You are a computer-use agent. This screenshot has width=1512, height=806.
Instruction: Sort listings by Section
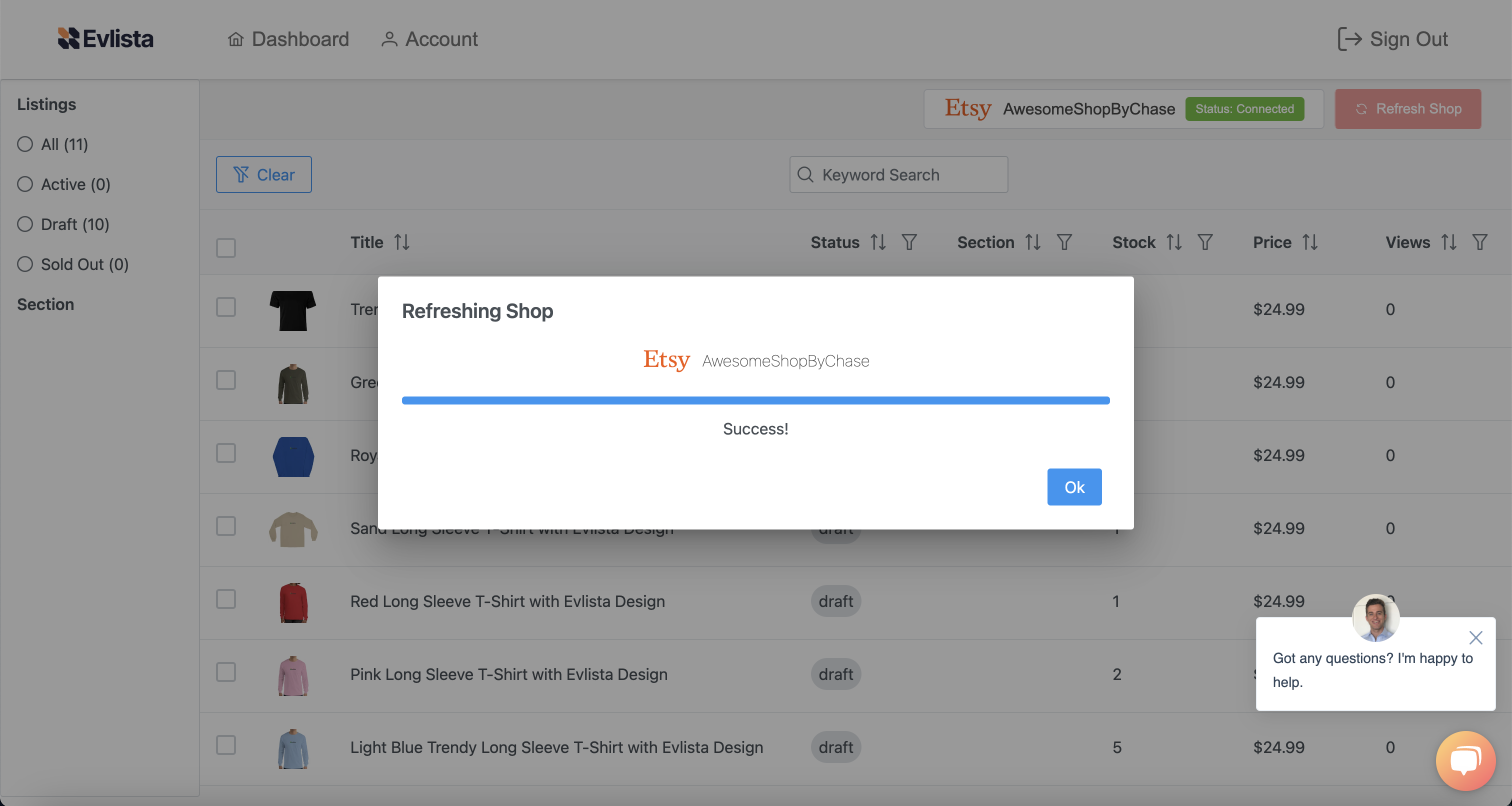pyautogui.click(x=1033, y=242)
